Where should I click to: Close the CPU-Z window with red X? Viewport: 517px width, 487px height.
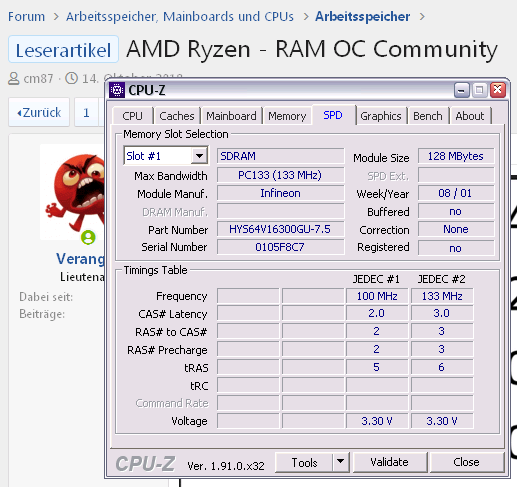[498, 90]
